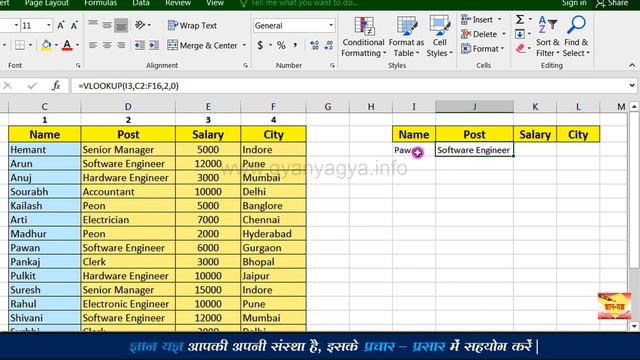Open the Font Color dropdown arrow

(77, 45)
